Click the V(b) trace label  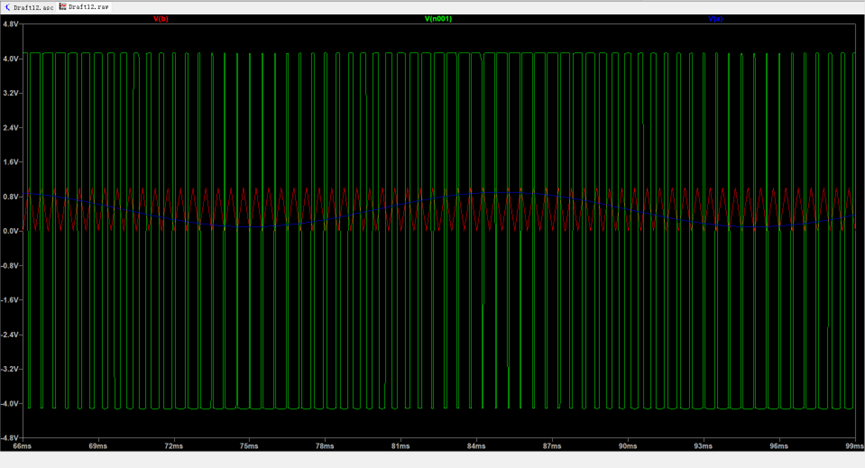point(161,19)
